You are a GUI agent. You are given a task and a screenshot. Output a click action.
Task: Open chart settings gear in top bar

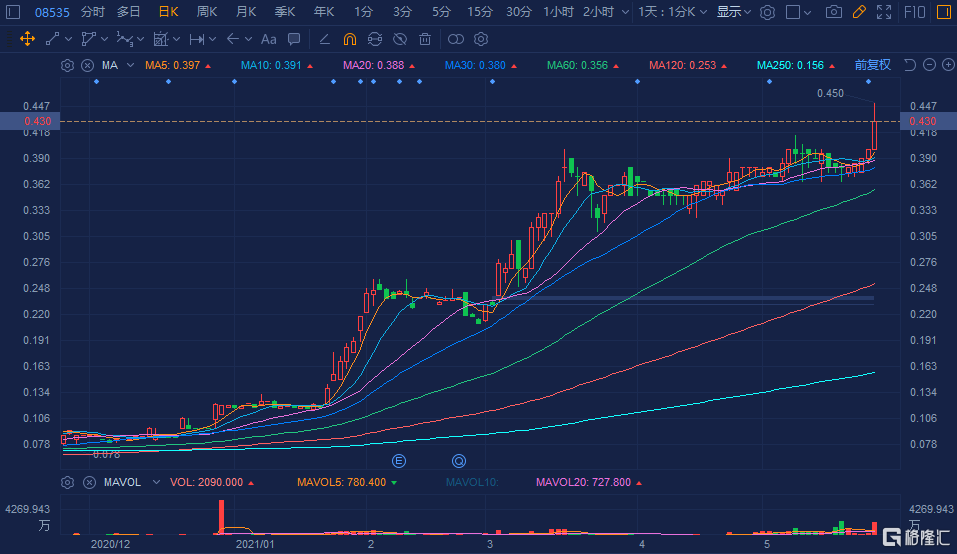tap(767, 12)
